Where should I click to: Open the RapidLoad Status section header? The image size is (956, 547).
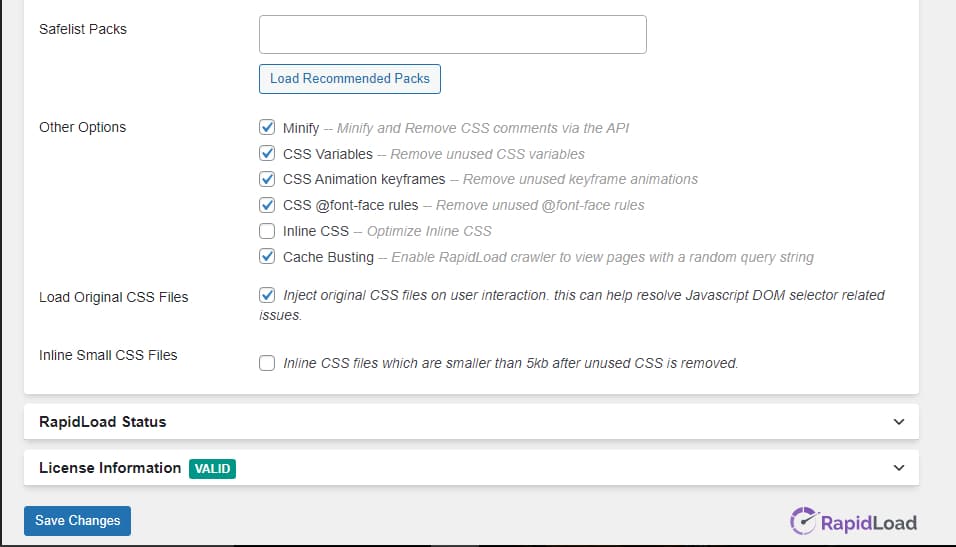[471, 421]
